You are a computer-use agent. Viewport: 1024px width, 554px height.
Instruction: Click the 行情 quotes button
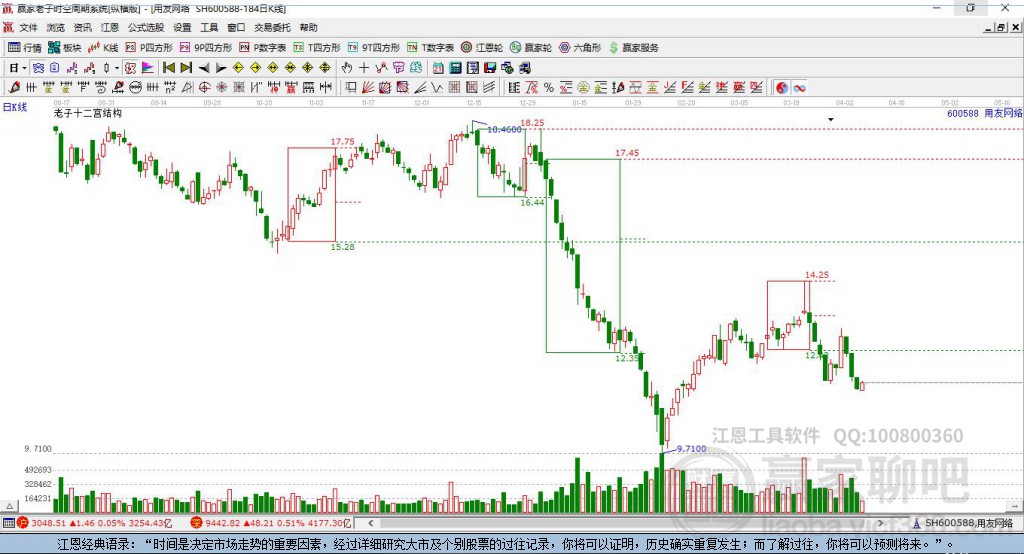(x=25, y=48)
